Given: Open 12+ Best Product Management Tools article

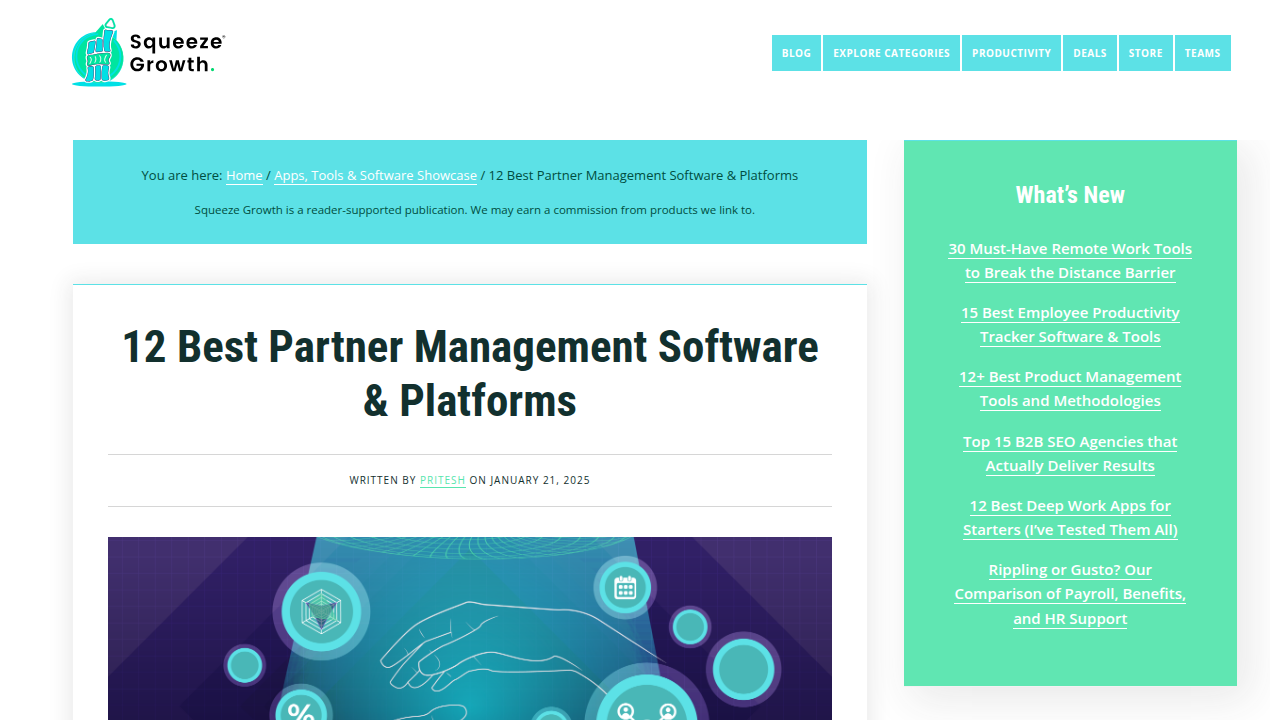Looking at the screenshot, I should [x=1070, y=389].
